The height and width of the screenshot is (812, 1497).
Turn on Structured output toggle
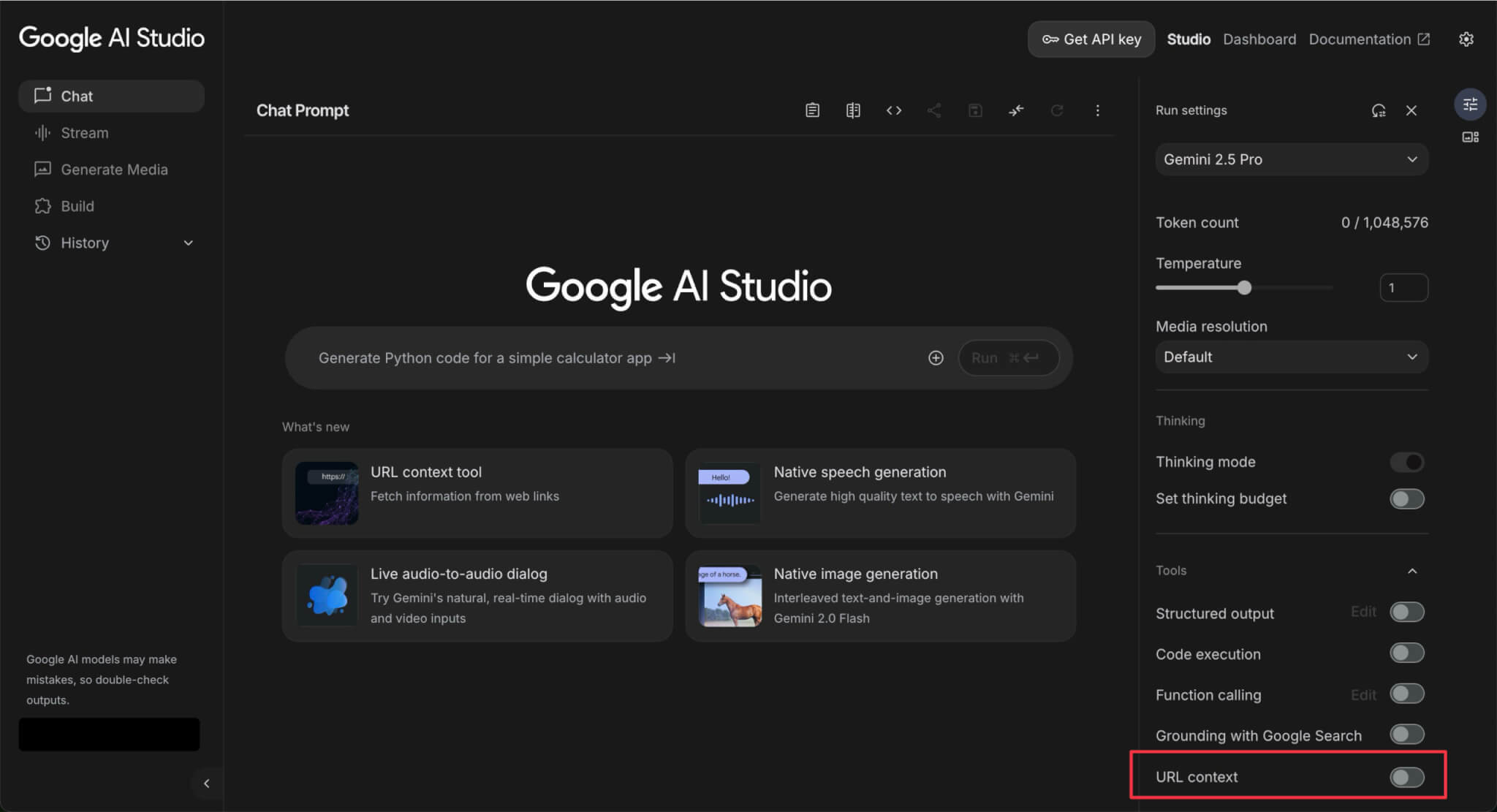pos(1407,612)
